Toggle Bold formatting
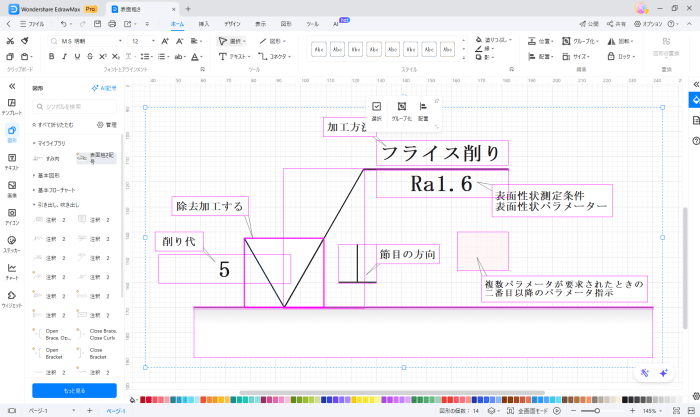 [52, 57]
